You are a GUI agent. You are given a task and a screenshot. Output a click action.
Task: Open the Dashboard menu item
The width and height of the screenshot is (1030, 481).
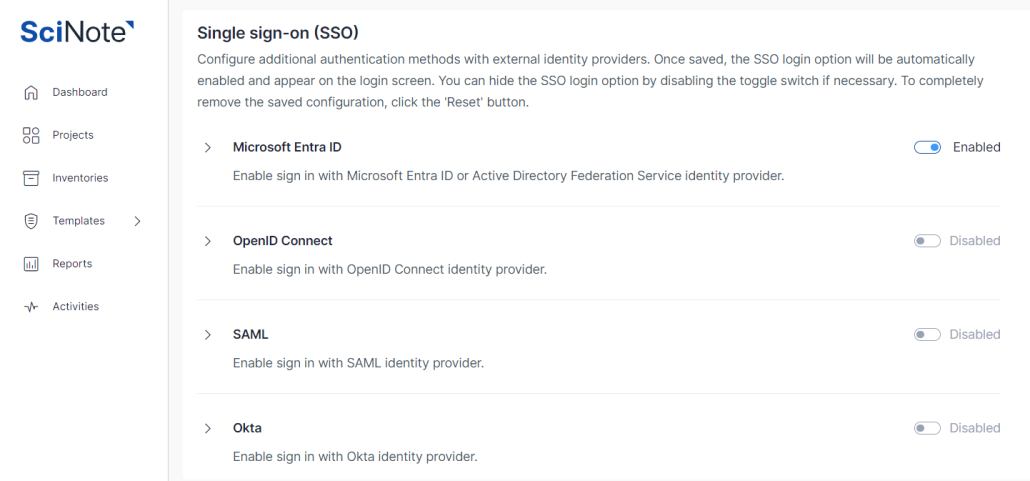[x=80, y=92]
